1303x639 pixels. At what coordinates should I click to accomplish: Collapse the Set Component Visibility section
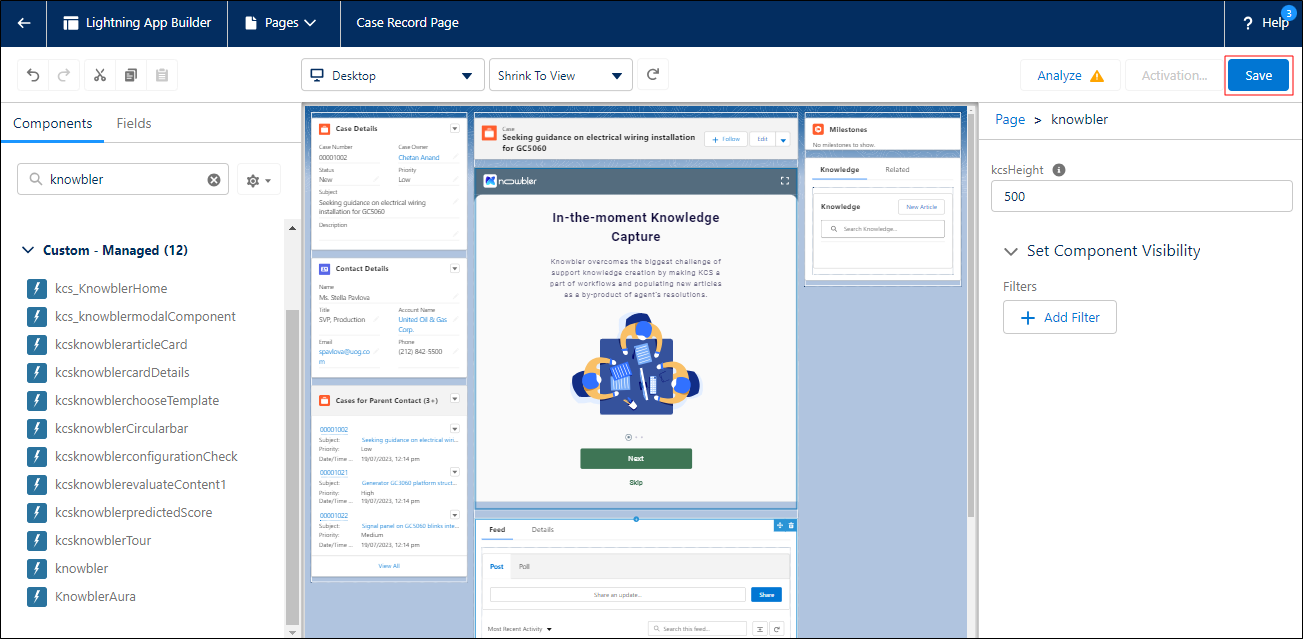[x=1012, y=251]
